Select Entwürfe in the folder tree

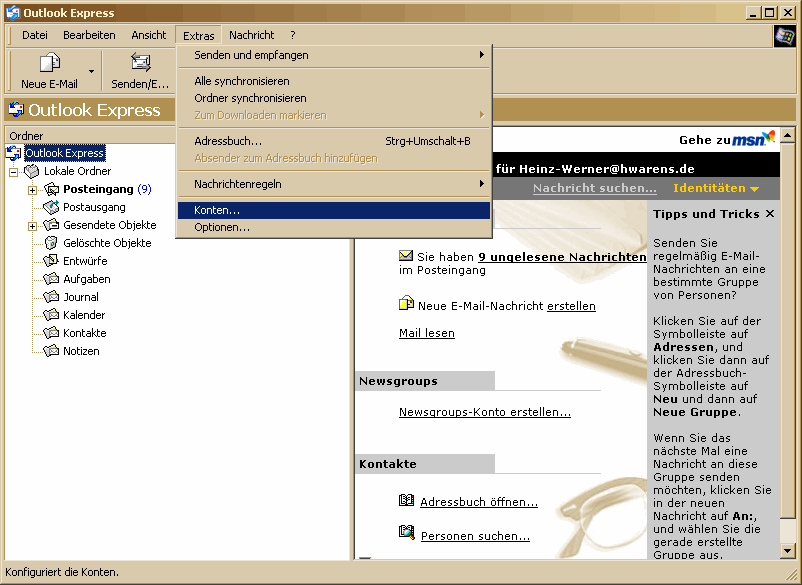(x=85, y=261)
